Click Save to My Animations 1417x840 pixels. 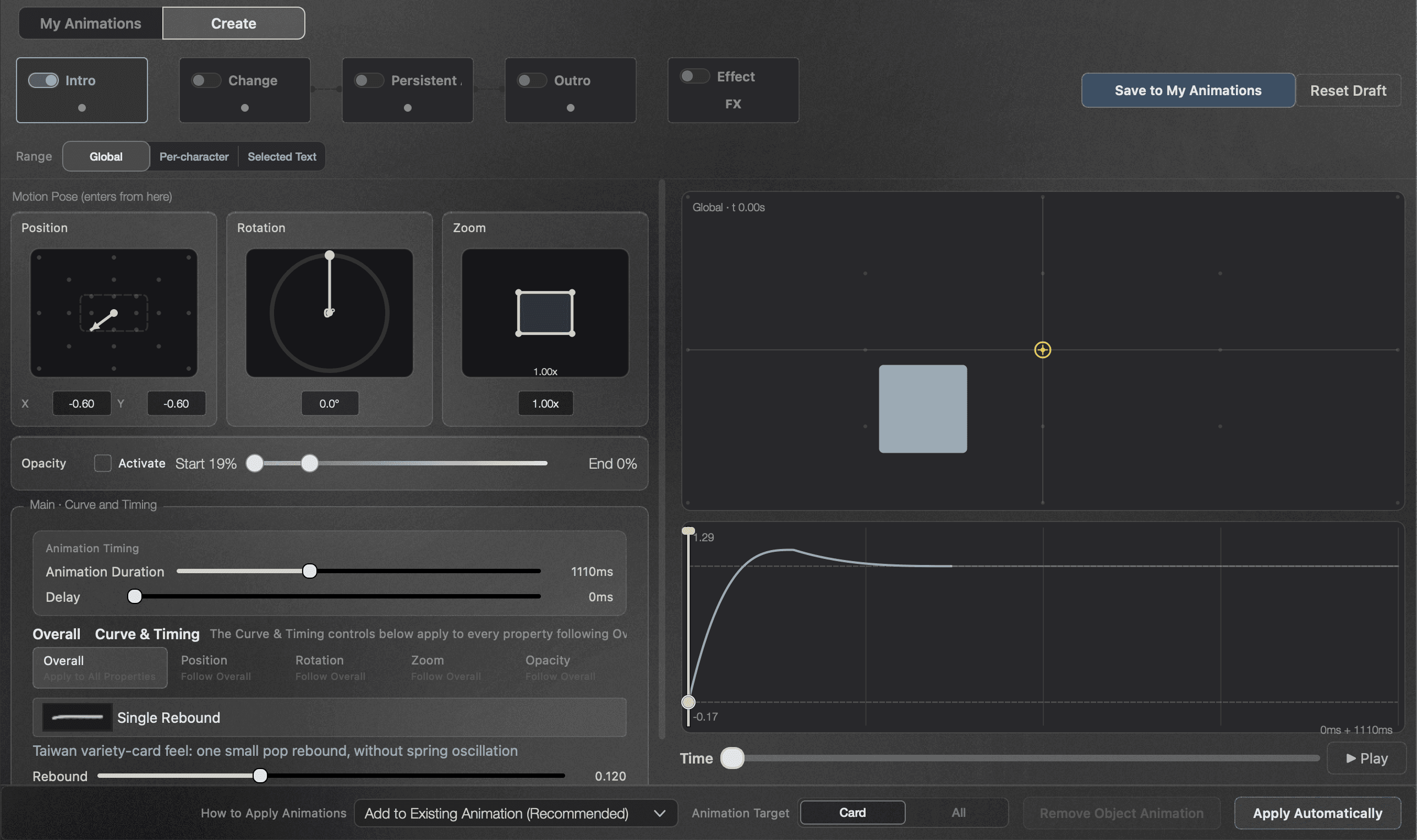tap(1188, 90)
